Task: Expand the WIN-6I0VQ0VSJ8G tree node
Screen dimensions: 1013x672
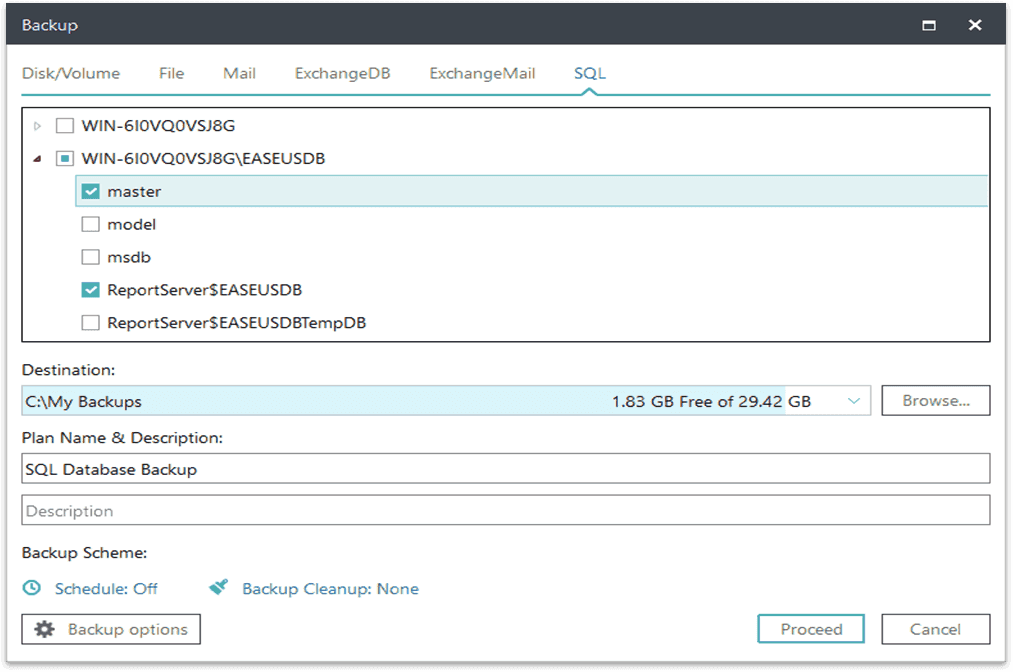Action: tap(37, 126)
